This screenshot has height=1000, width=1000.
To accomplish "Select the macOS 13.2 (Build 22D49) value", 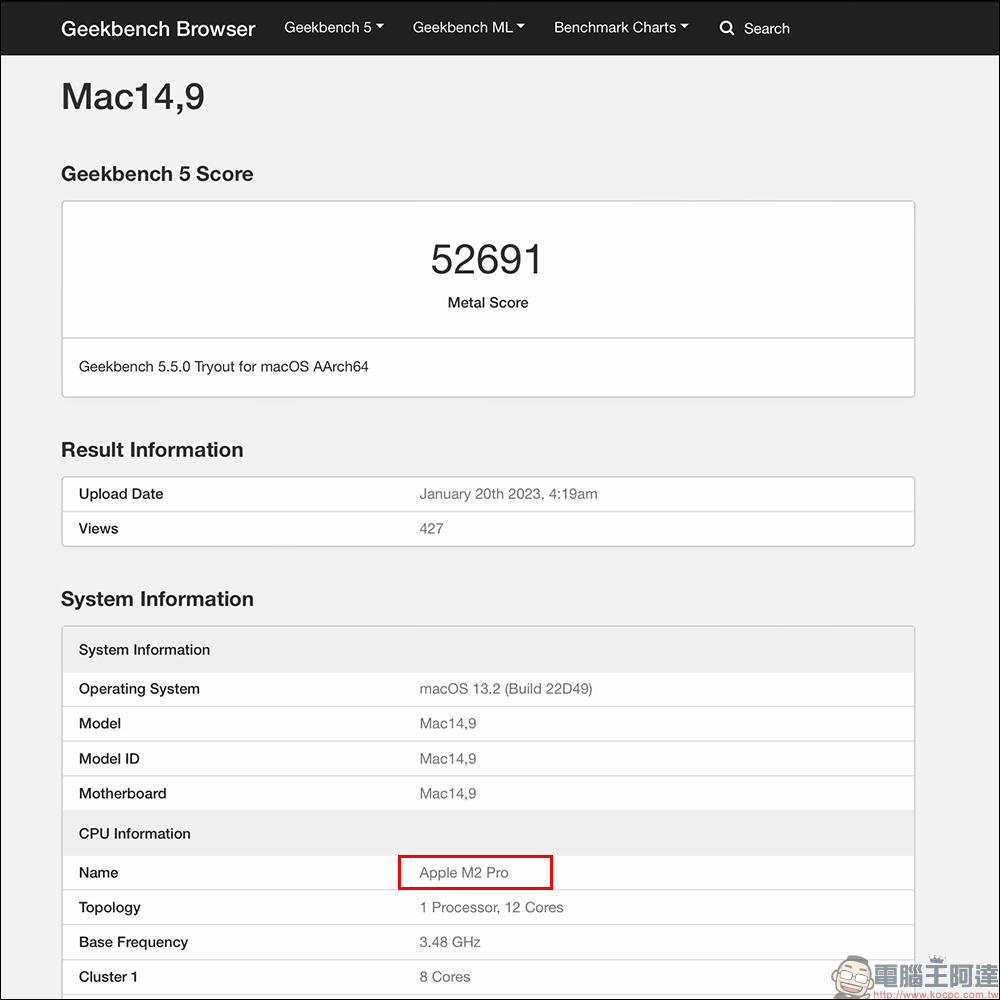I will 506,689.
